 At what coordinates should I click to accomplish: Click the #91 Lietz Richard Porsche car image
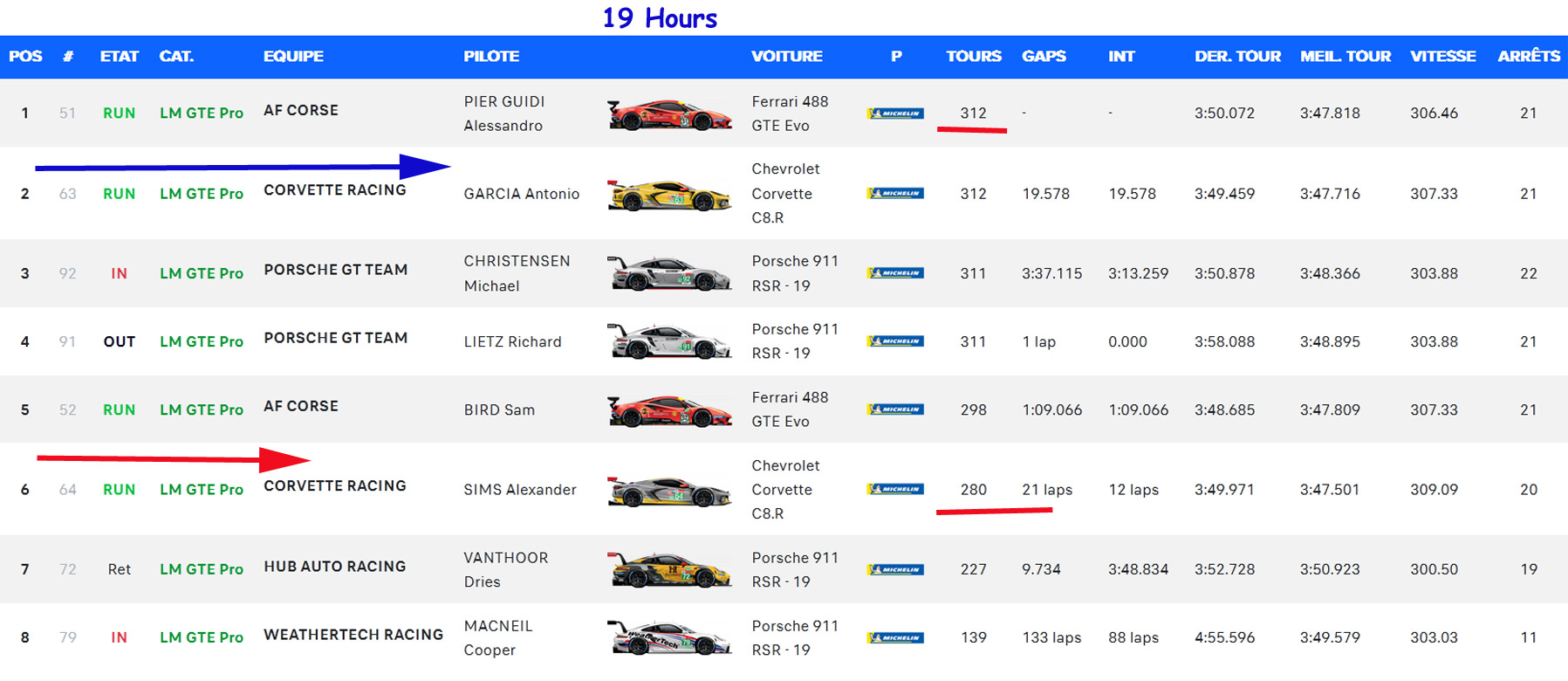[669, 342]
